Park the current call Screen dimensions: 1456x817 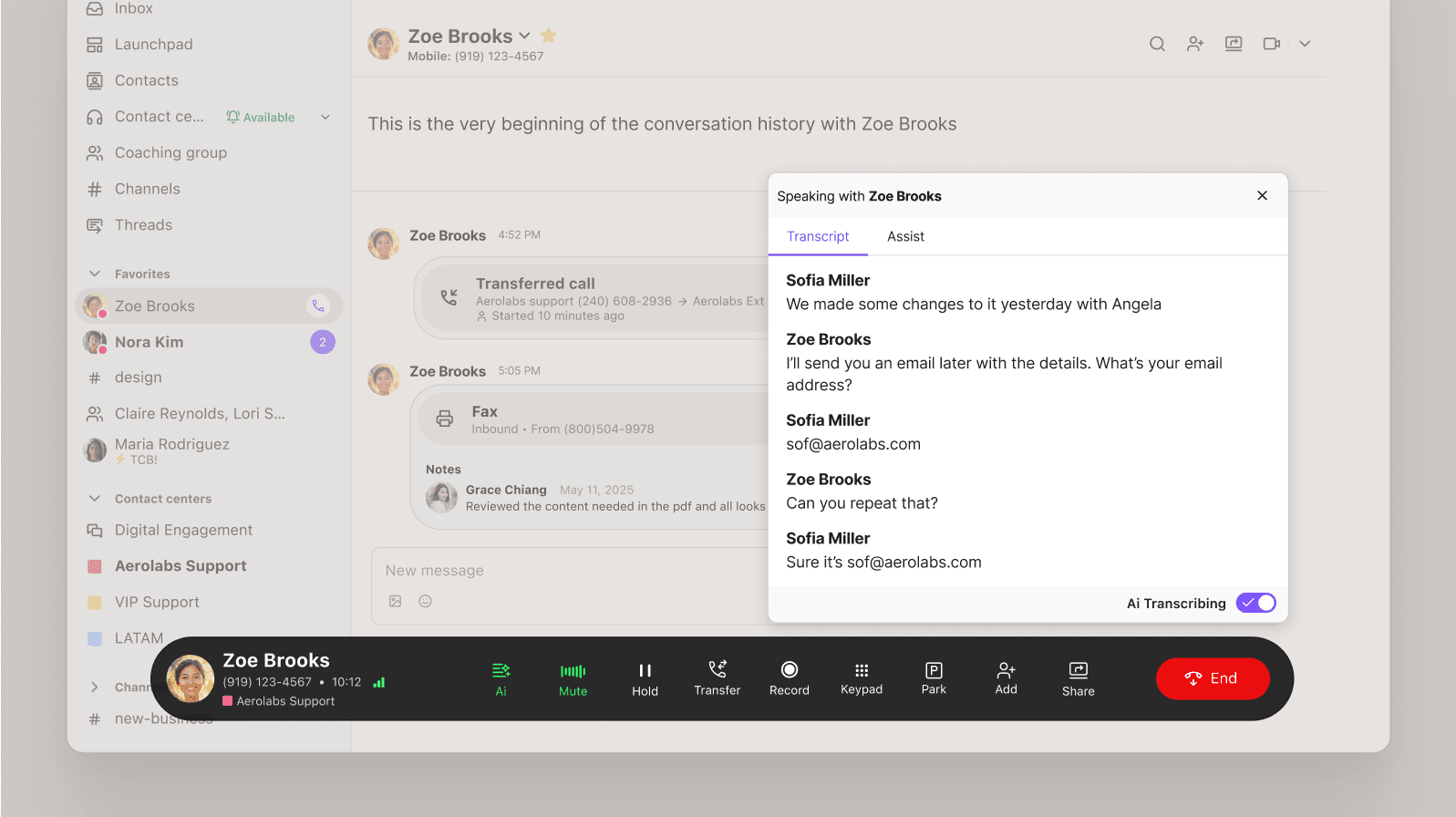[x=934, y=670]
